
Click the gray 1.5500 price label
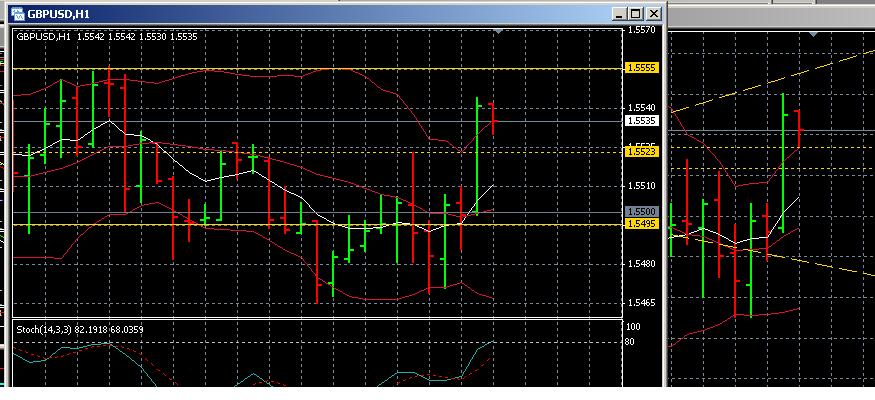[640, 212]
